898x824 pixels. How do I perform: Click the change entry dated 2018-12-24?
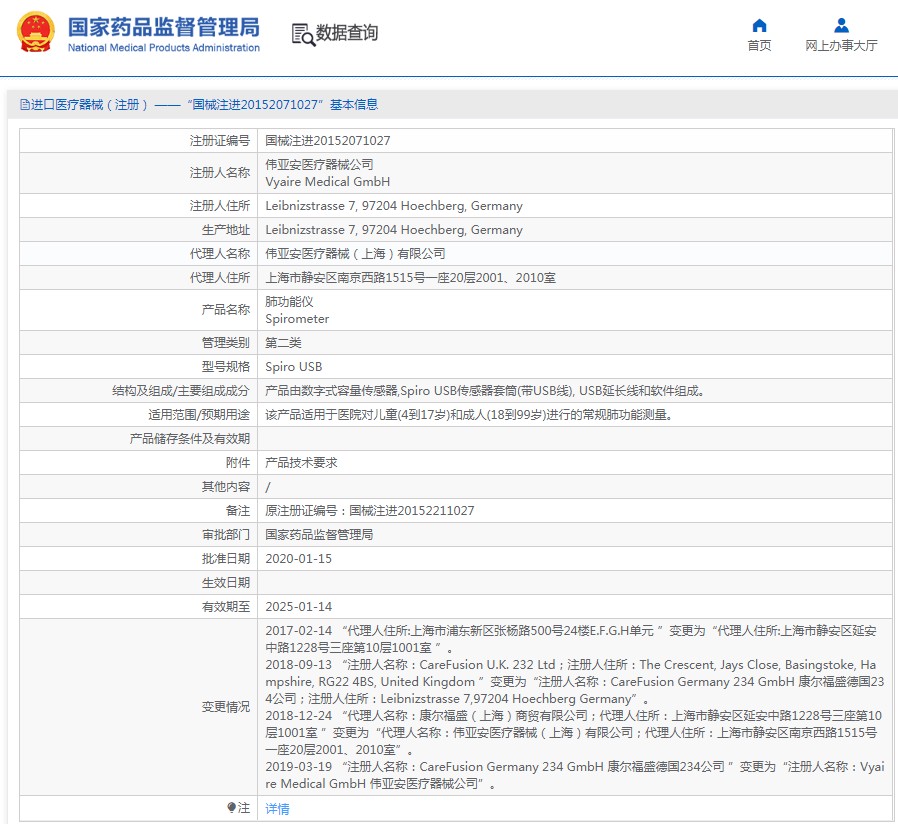pyautogui.click(x=573, y=732)
